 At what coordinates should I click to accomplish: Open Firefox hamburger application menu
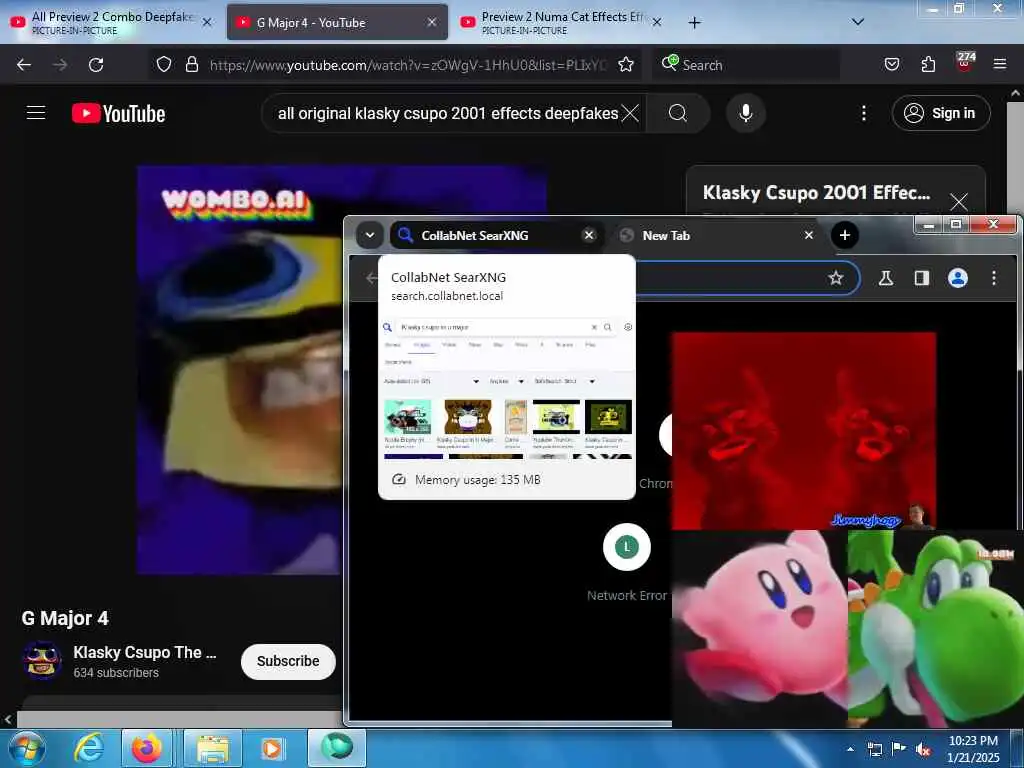tap(1000, 64)
